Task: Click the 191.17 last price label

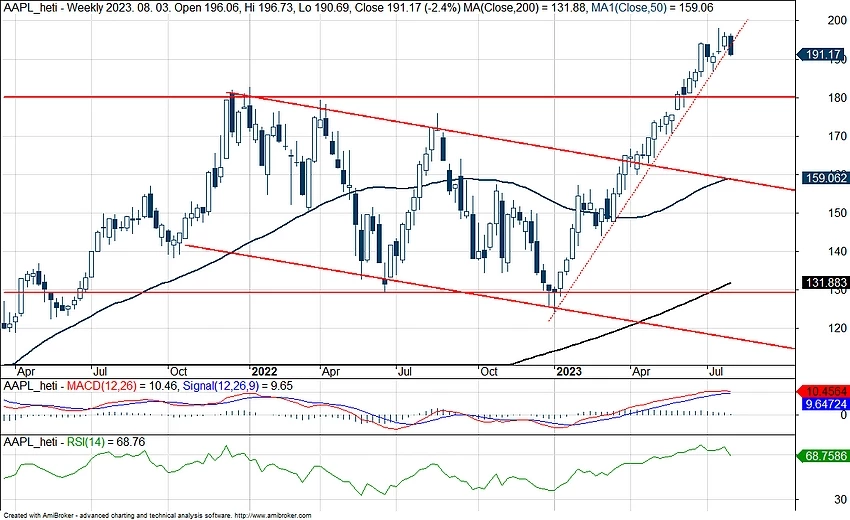Action: click(823, 55)
